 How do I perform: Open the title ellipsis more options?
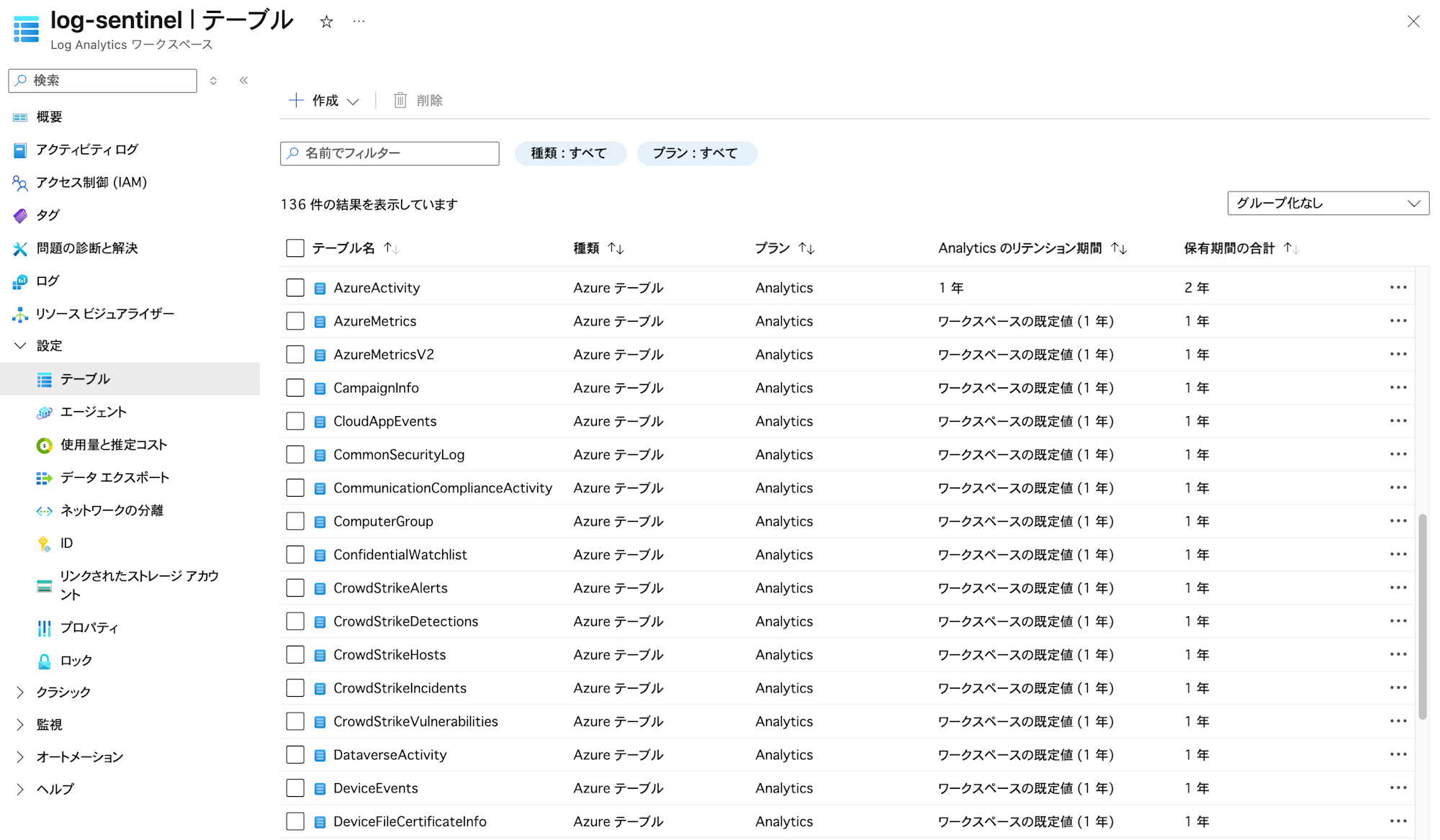[x=359, y=22]
